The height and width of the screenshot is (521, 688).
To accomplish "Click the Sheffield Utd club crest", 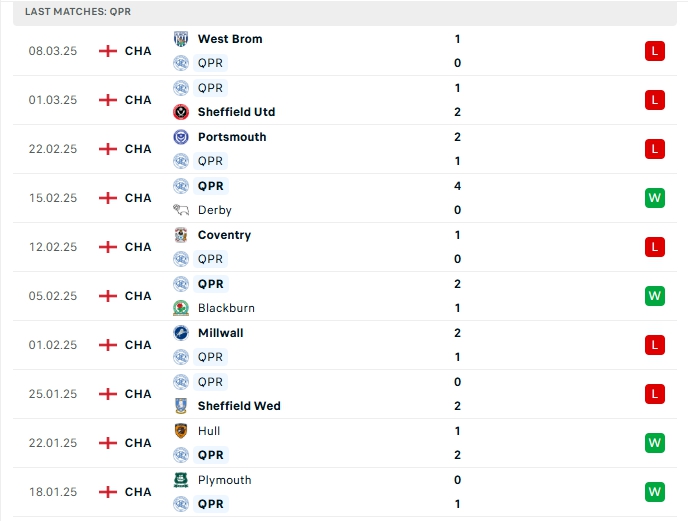I will pyautogui.click(x=181, y=112).
